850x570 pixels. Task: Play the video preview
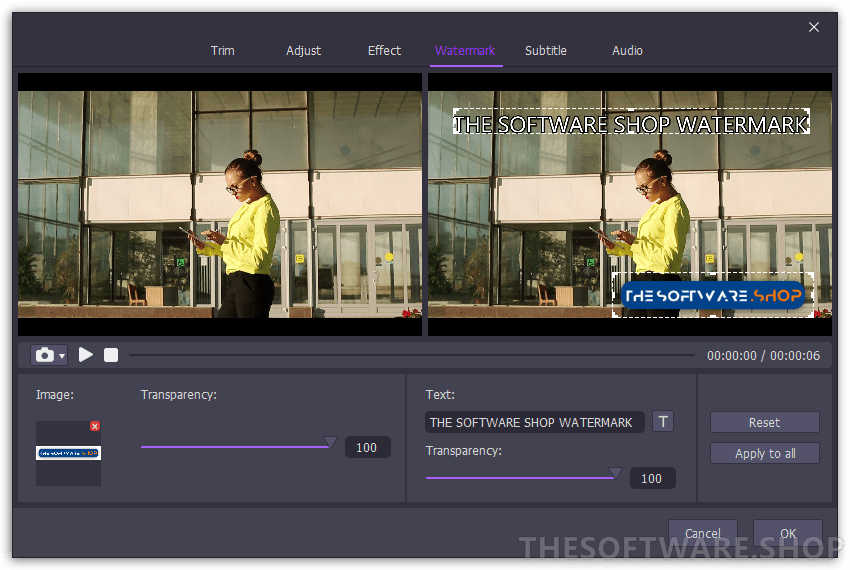coord(86,355)
